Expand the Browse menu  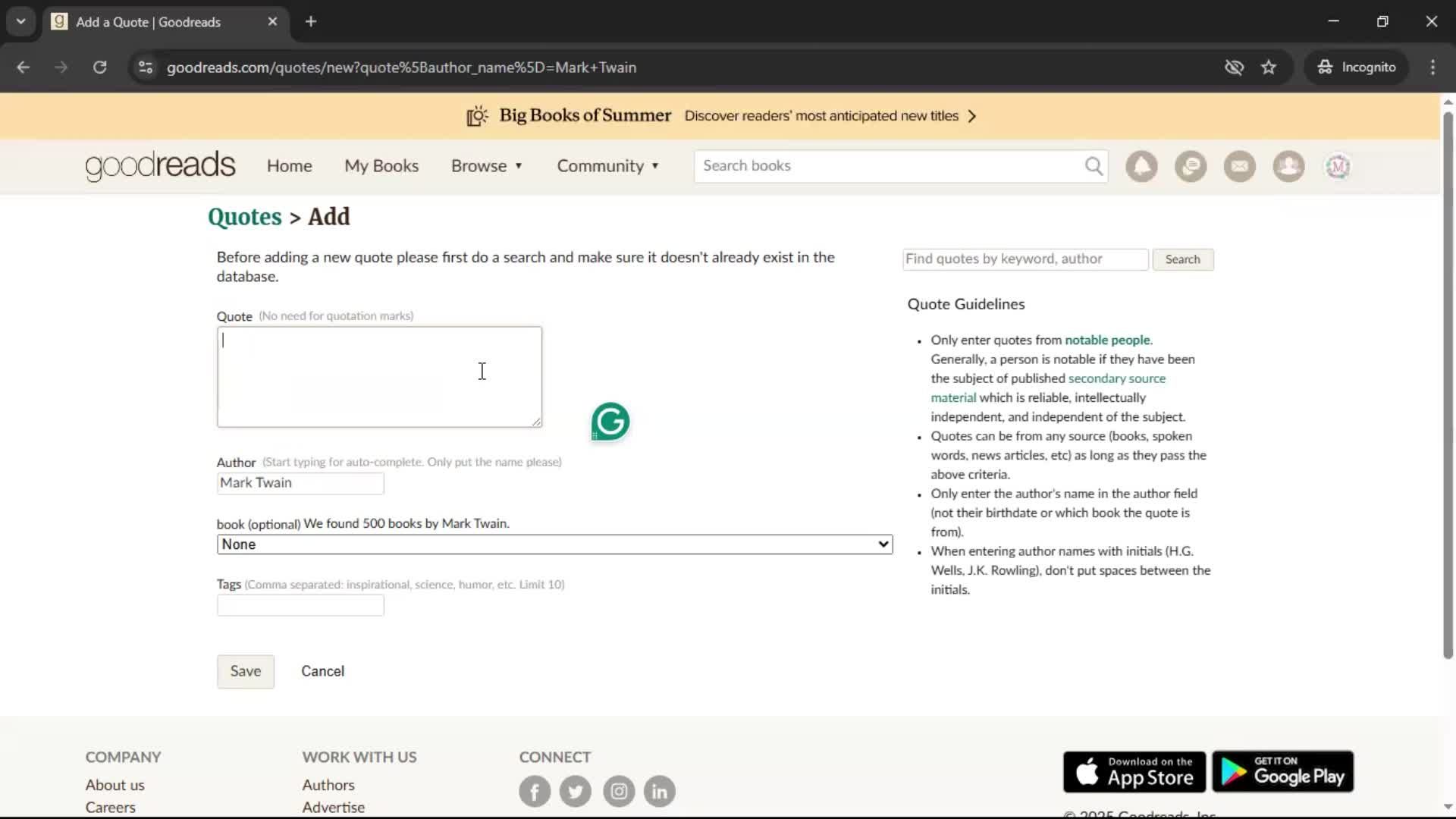pyautogui.click(x=487, y=166)
